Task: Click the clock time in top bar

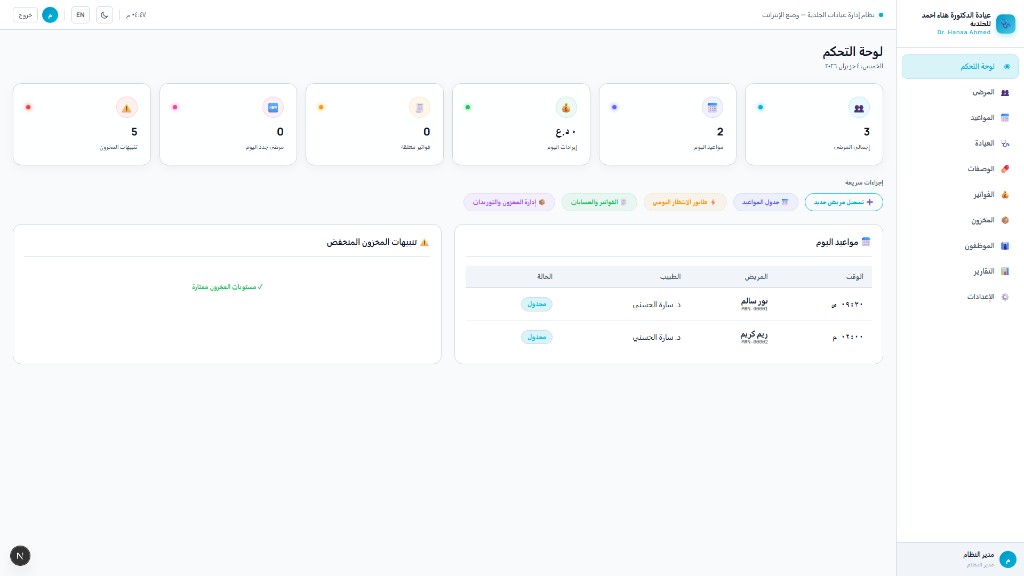Action: coord(136,15)
